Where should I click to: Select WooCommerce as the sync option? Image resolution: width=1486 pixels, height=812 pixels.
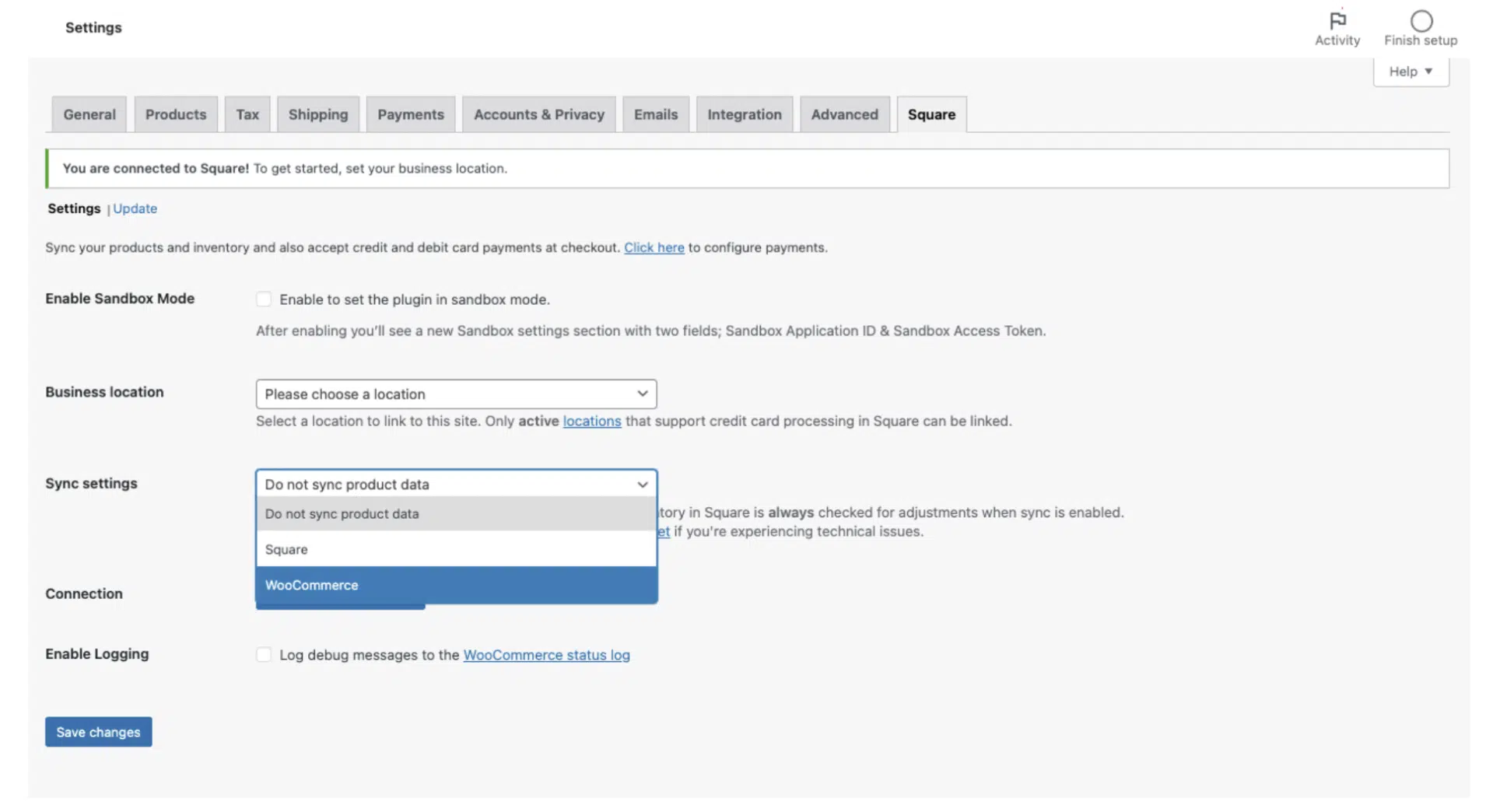(x=311, y=585)
